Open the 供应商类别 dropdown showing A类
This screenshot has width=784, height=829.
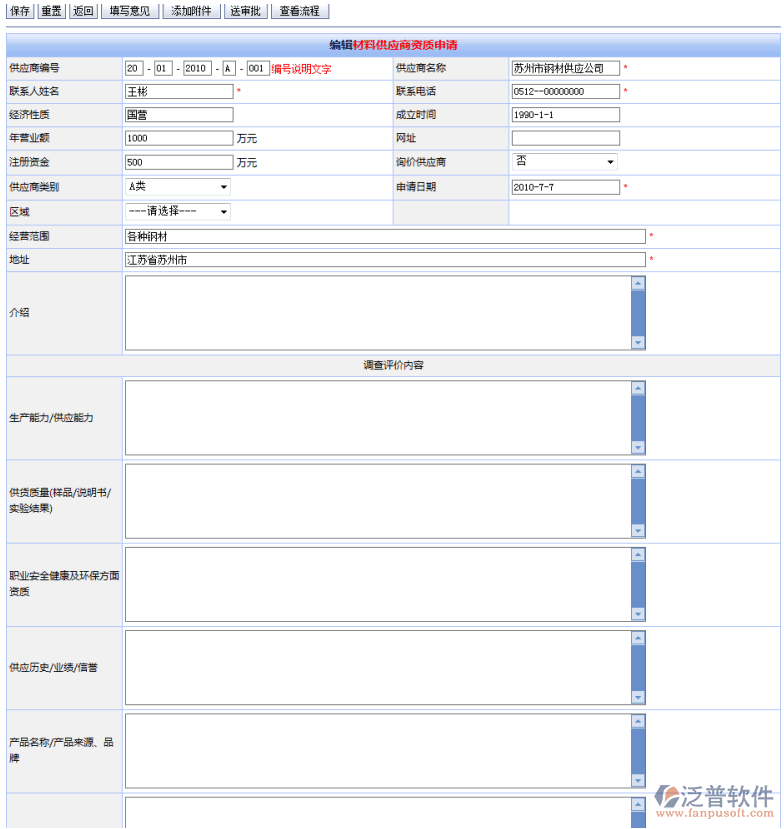click(x=177, y=186)
